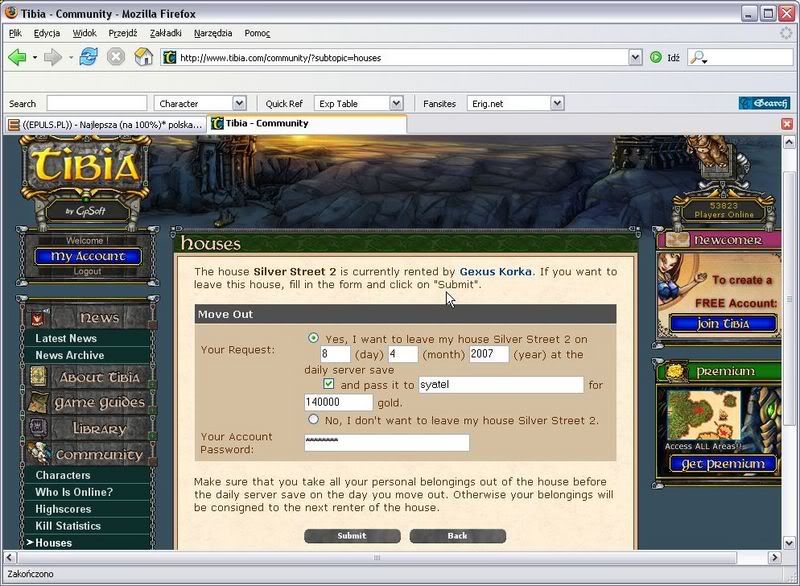Click the Back navigation arrow
The width and height of the screenshot is (800, 586).
(x=17, y=57)
